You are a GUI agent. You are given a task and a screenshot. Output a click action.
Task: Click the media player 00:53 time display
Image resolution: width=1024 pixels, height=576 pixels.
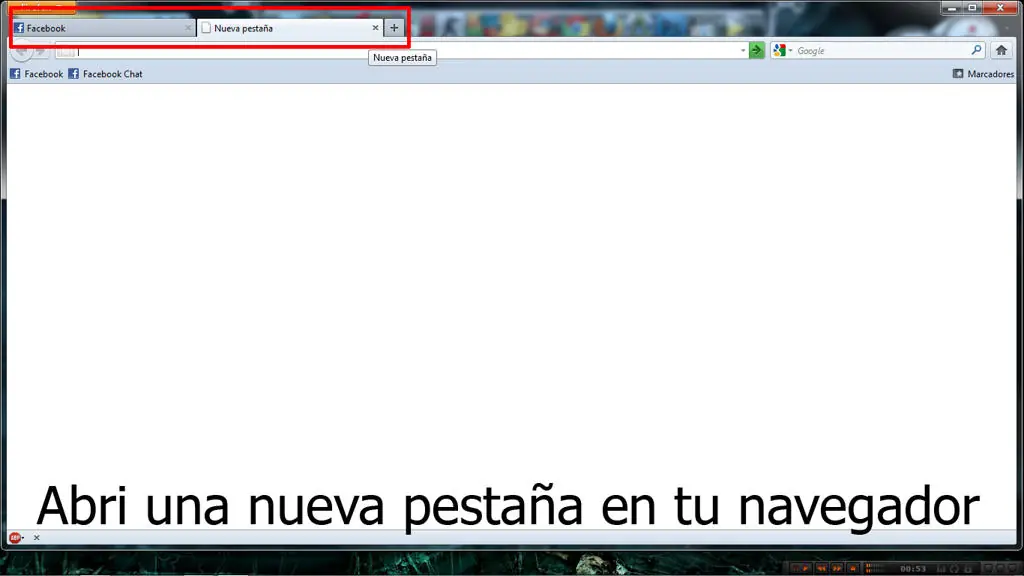[913, 569]
